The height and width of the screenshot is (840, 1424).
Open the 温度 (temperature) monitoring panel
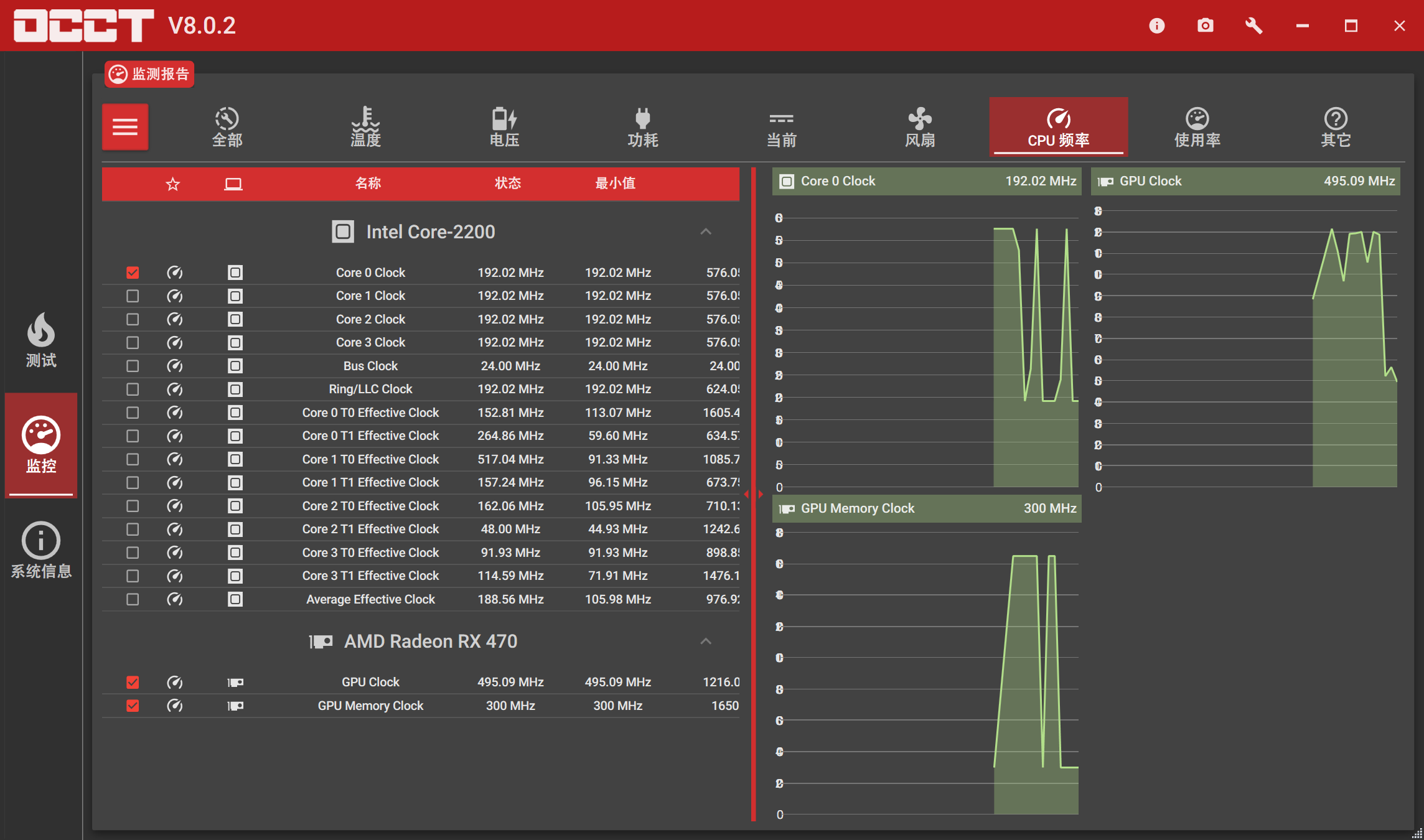[x=367, y=126]
